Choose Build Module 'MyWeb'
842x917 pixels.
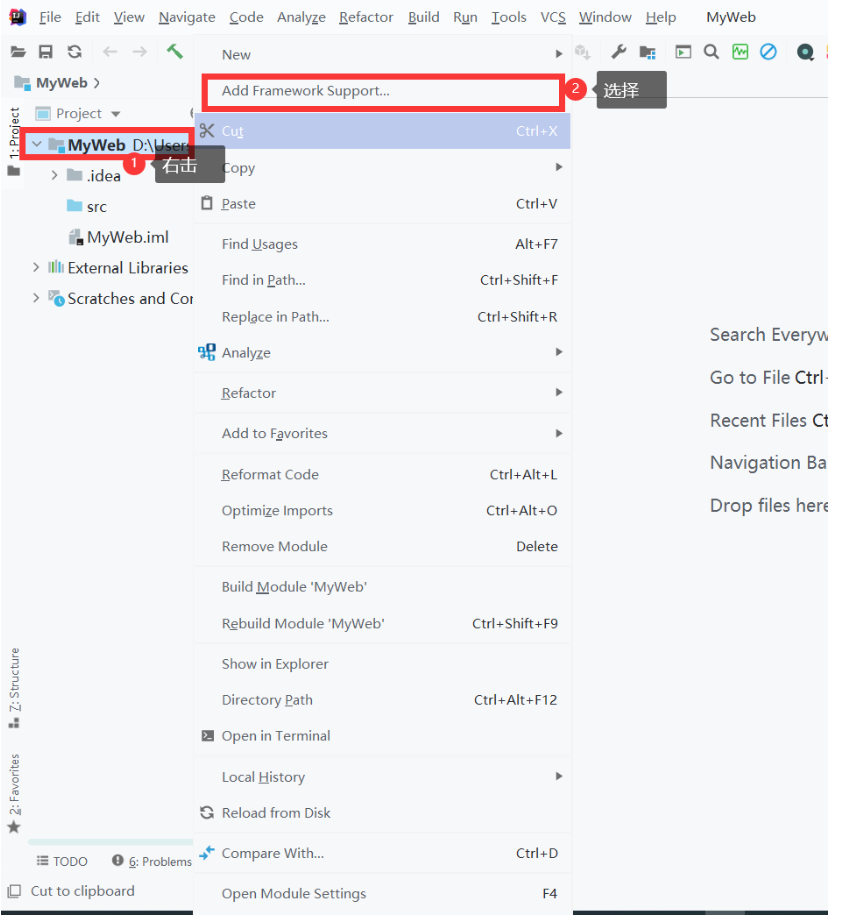pyautogui.click(x=382, y=587)
